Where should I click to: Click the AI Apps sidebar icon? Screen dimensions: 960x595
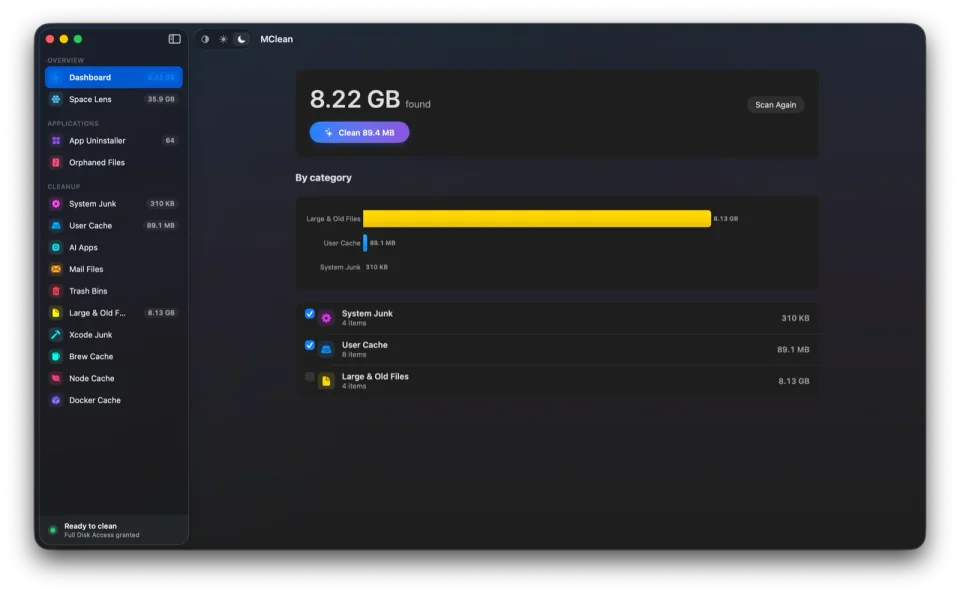(x=56, y=247)
